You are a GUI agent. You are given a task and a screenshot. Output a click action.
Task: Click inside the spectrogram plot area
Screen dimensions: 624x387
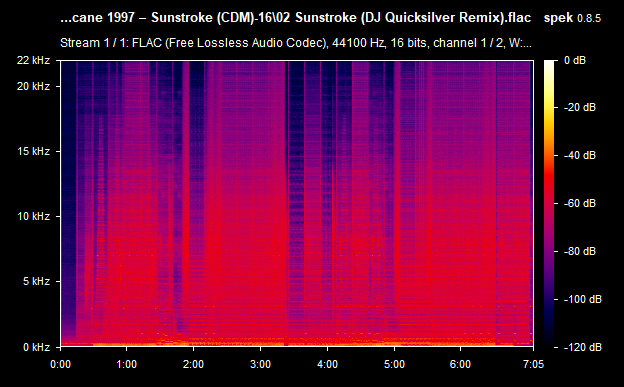pyautogui.click(x=297, y=203)
